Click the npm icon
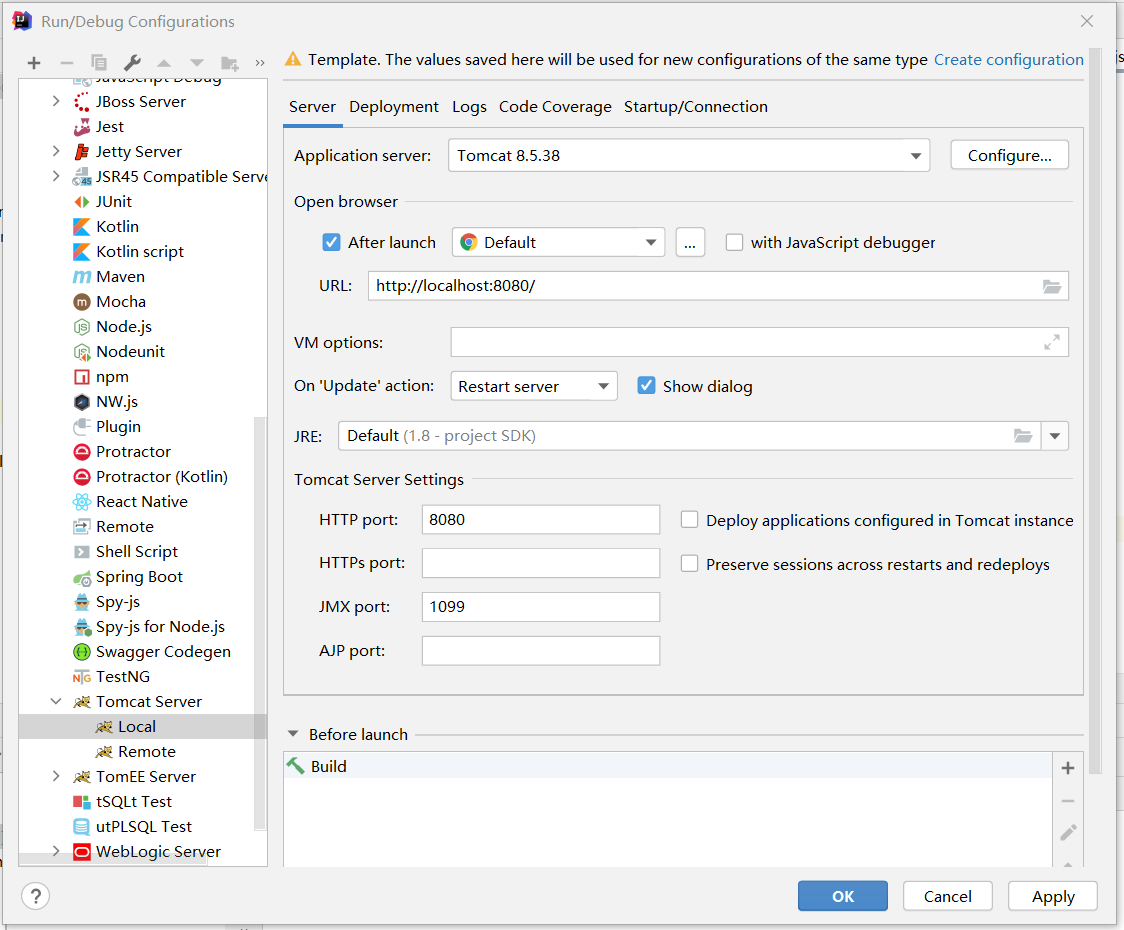Screen dimensions: 1124x930 pos(82,376)
